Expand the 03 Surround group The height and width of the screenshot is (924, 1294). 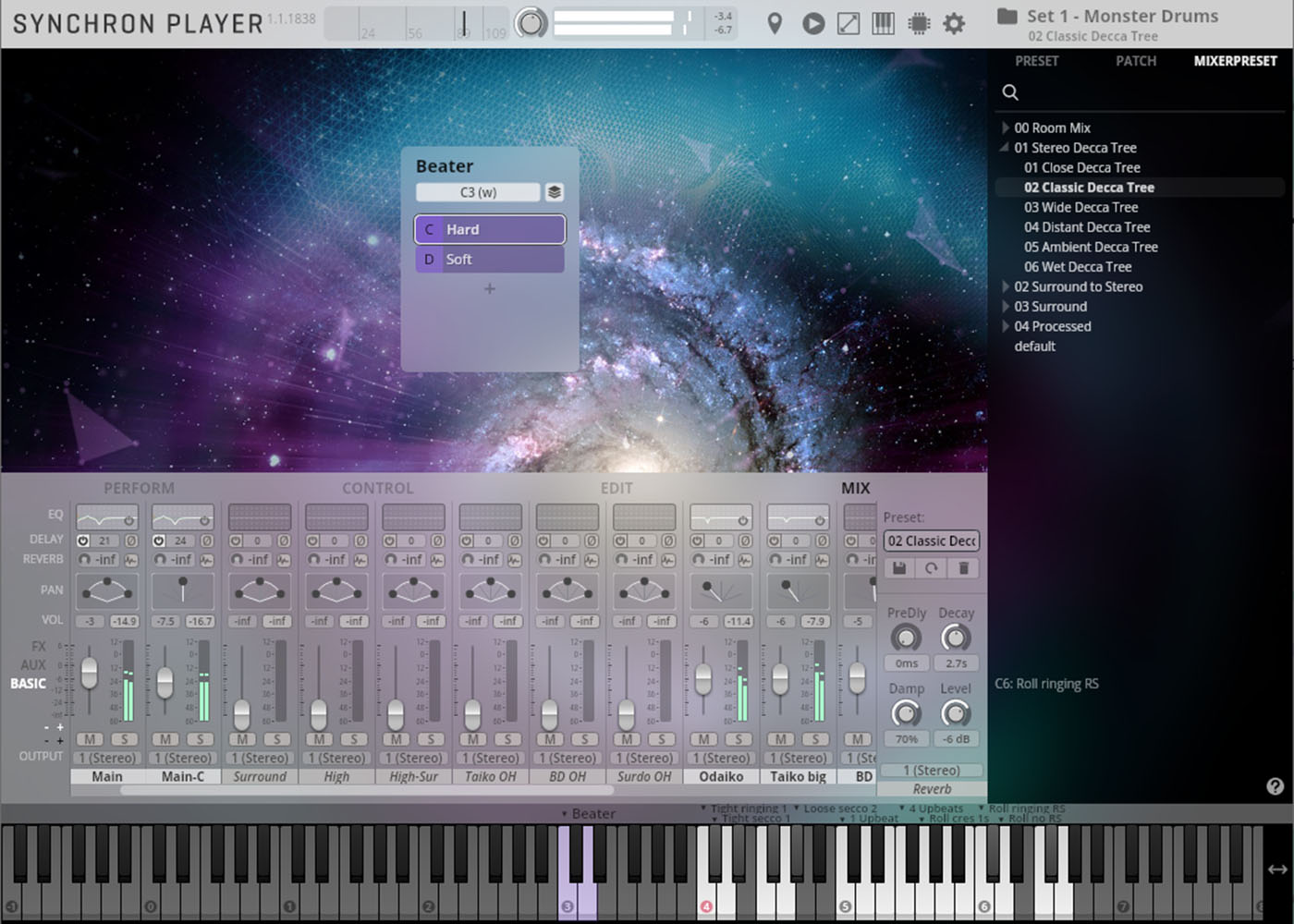tap(1005, 306)
